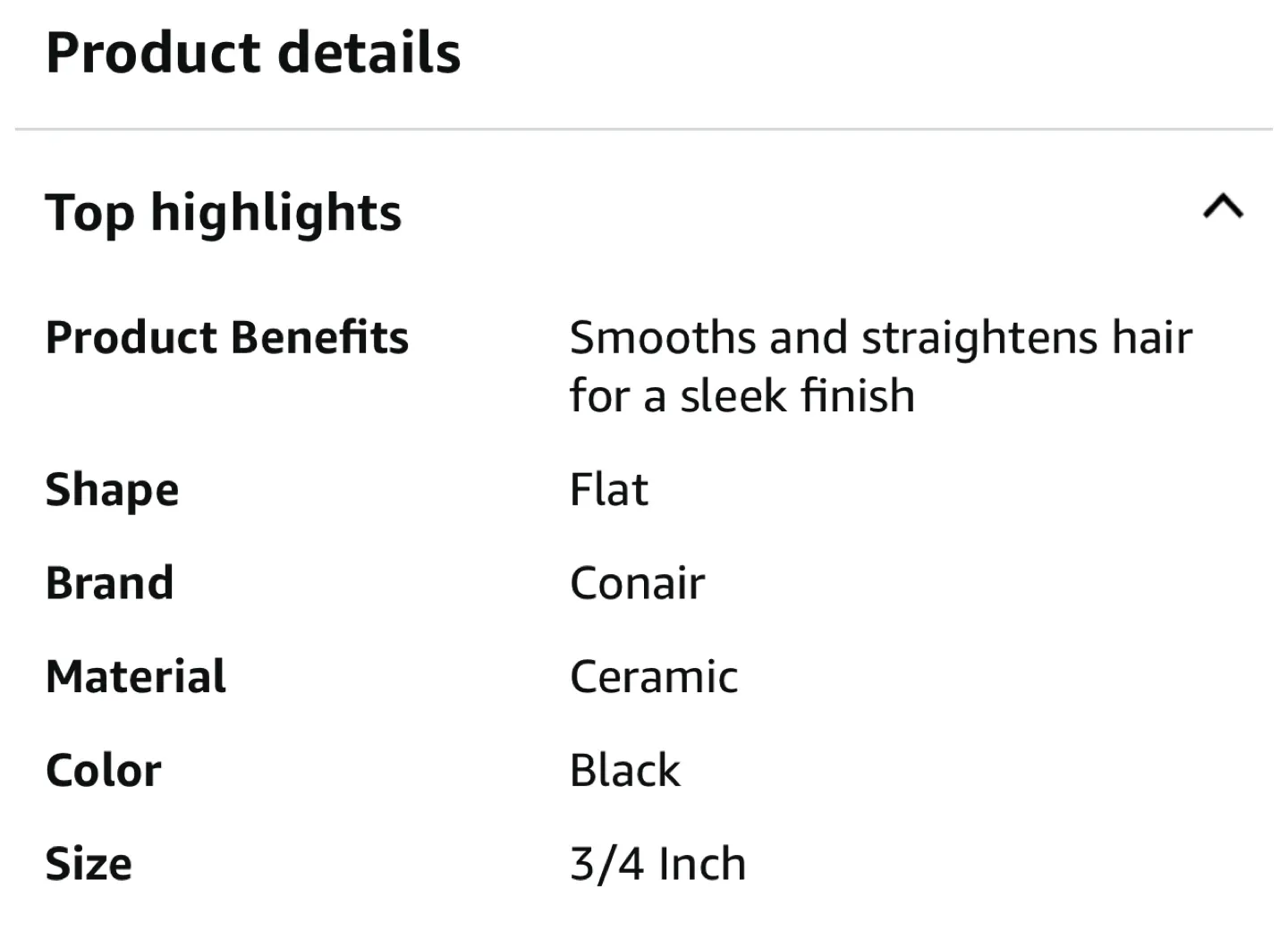The height and width of the screenshot is (939, 1288).
Task: Click the Top highlights label
Action: coord(224,213)
